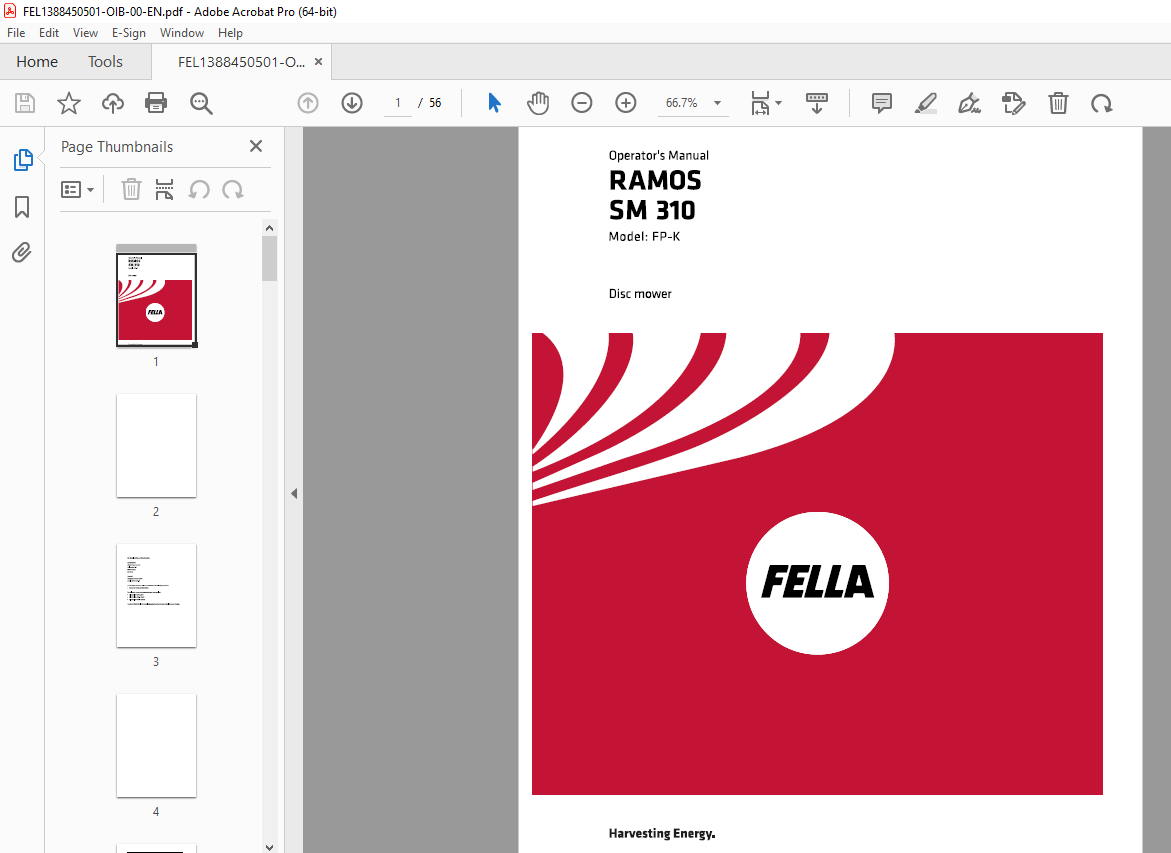
Task: Select page 1 thumbnail
Action: 156,300
